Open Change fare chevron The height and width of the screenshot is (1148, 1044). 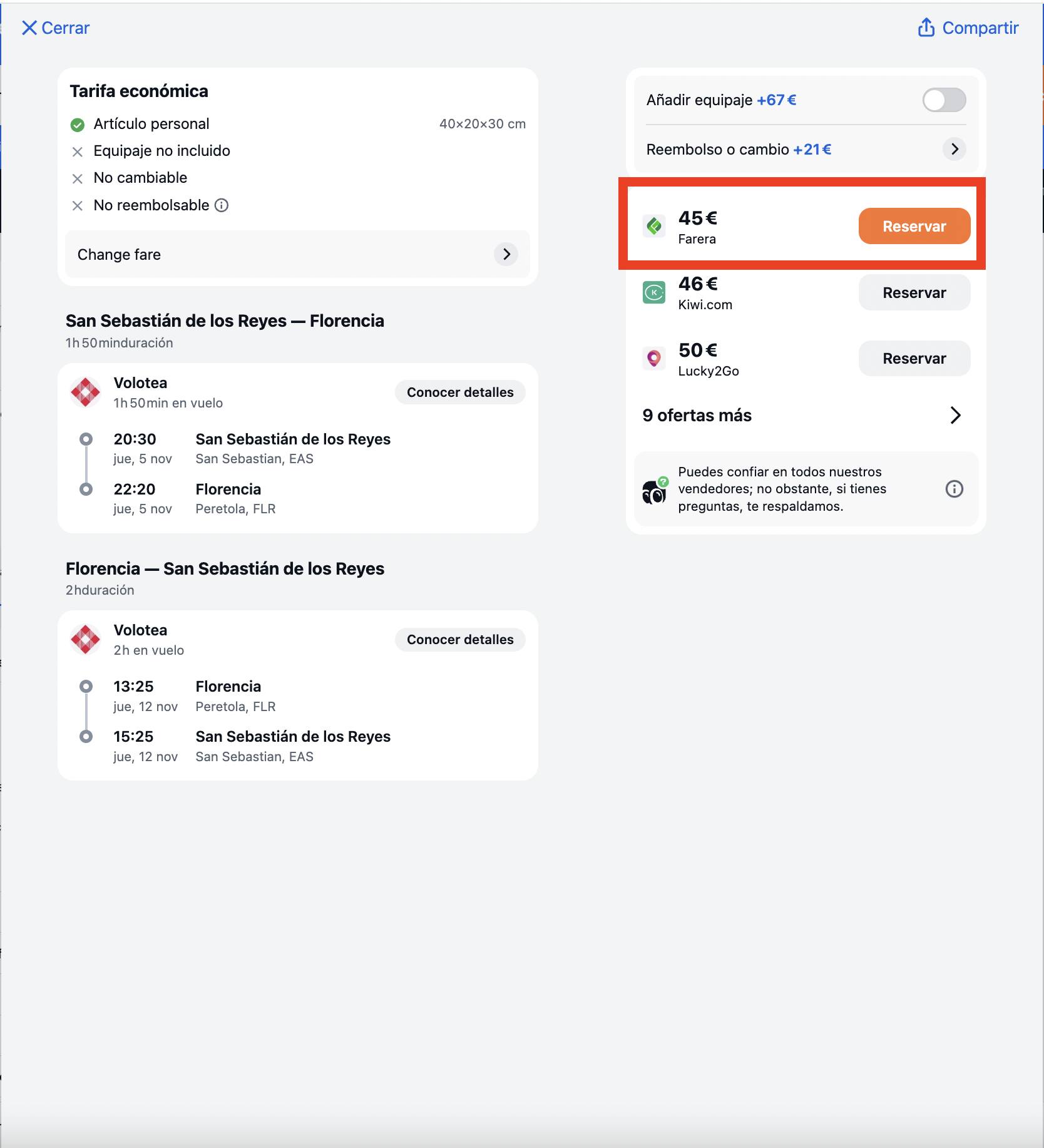tap(506, 254)
